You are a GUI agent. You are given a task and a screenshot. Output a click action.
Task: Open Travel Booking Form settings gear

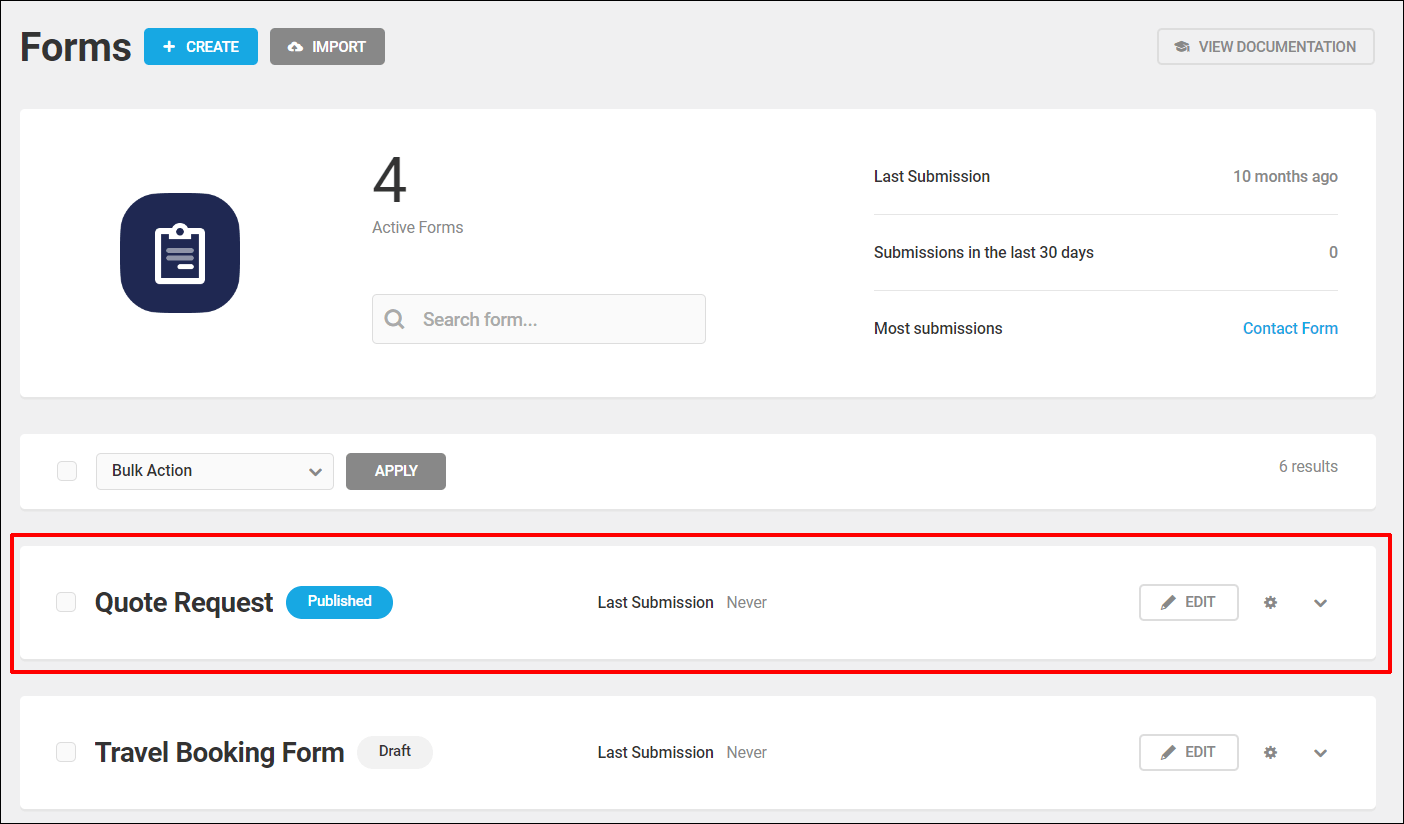point(1270,752)
